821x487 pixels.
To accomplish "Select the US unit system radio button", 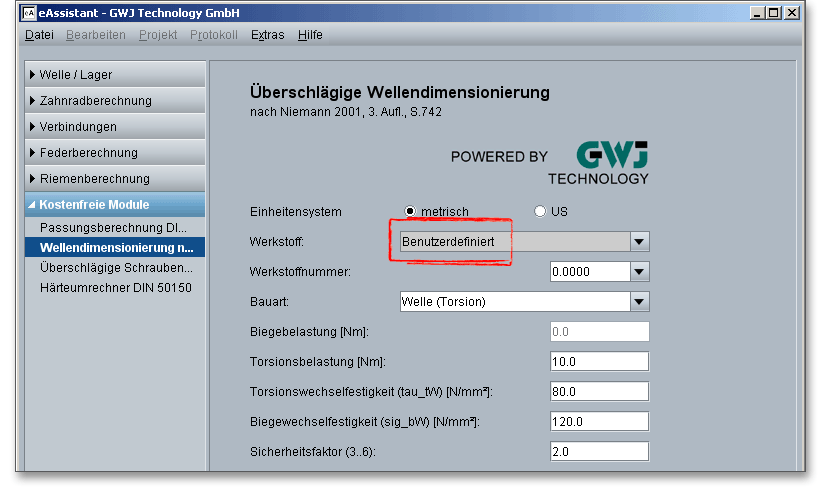I will 541,212.
